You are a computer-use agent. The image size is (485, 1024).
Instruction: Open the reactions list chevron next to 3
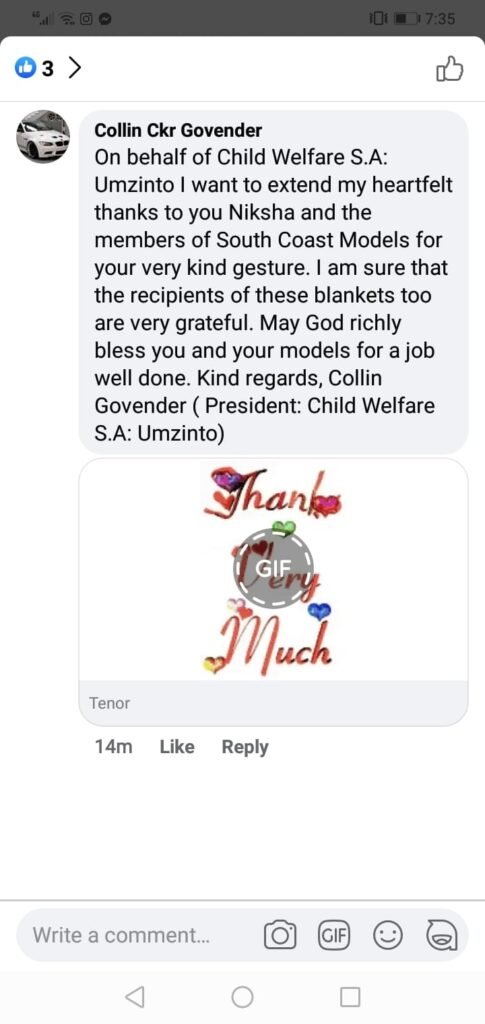click(x=75, y=67)
